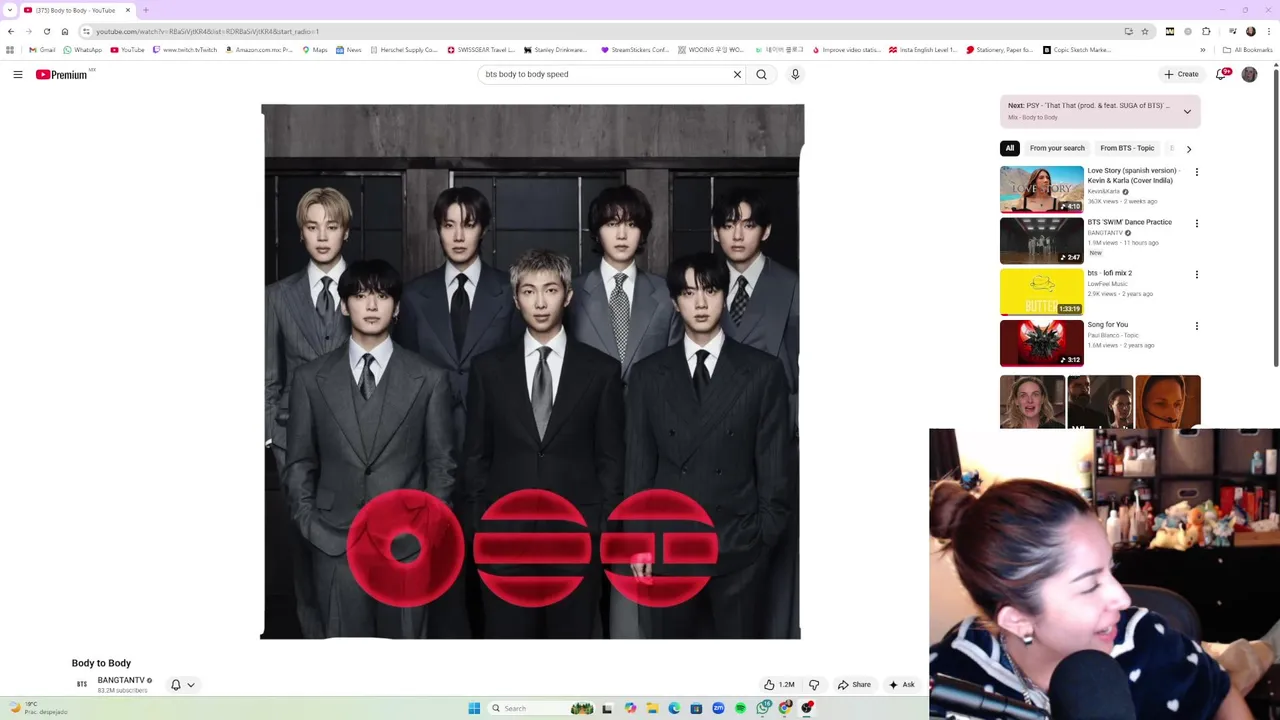Bookmark this page with star

pyautogui.click(x=1145, y=31)
